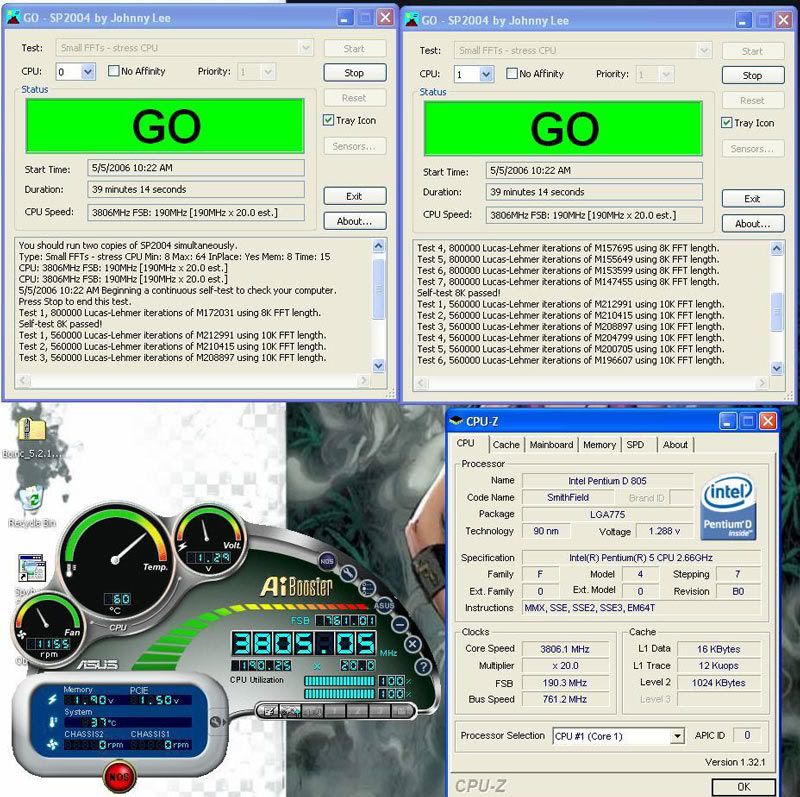Image resolution: width=800 pixels, height=797 pixels.
Task: Open the Spybot shortcut desktop icon
Action: tap(32, 568)
